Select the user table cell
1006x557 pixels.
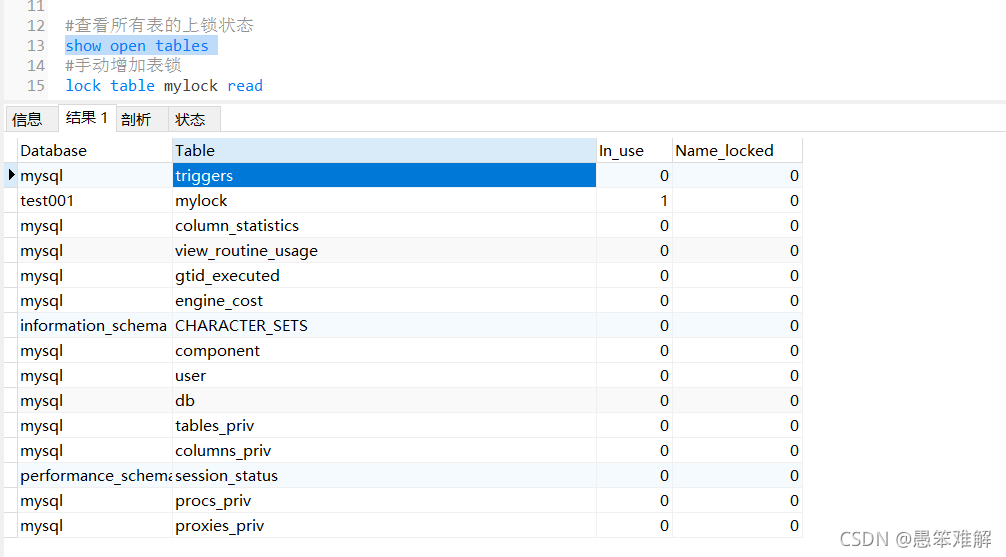click(x=384, y=375)
